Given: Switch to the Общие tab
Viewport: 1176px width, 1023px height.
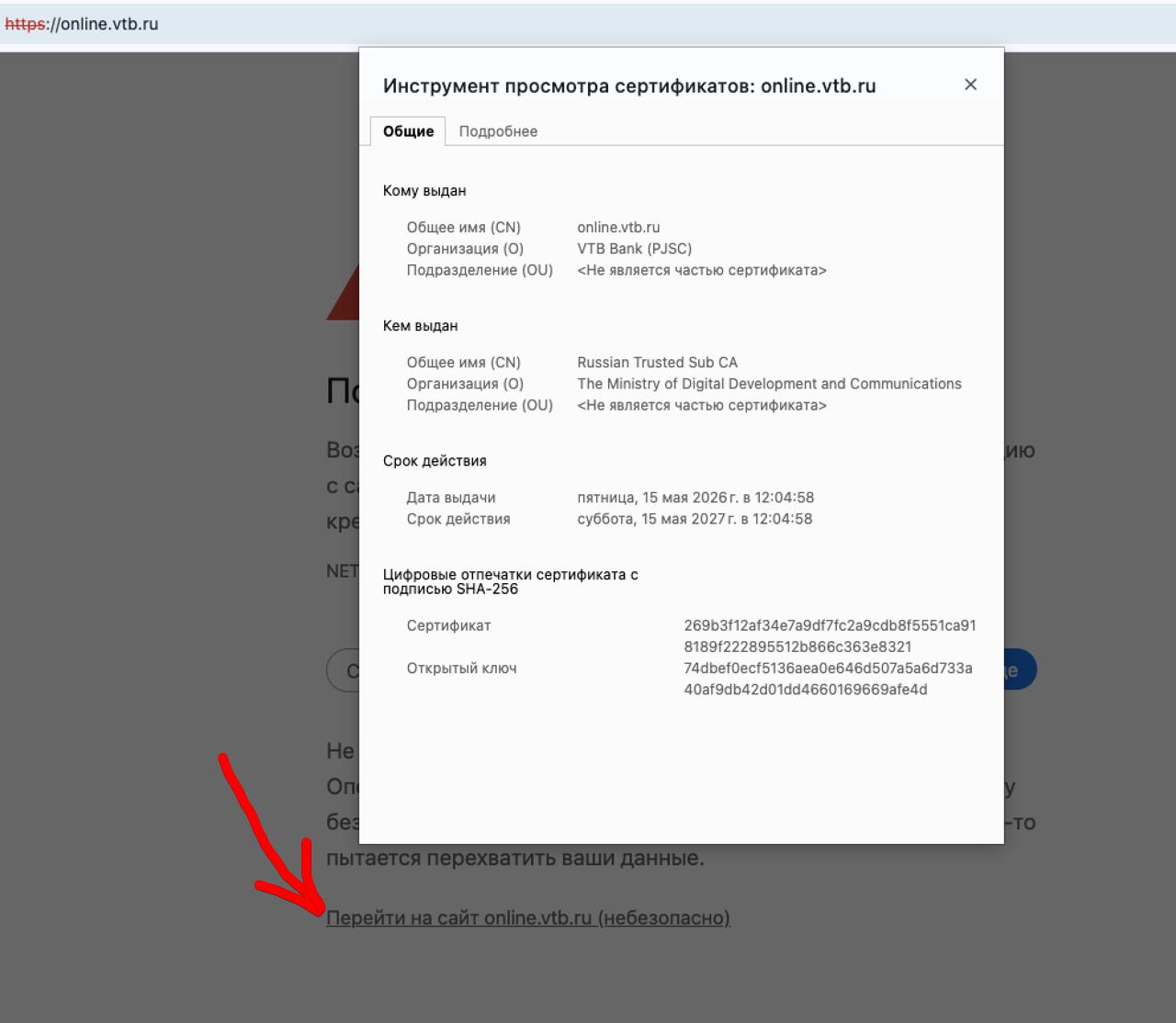Looking at the screenshot, I should coord(408,131).
